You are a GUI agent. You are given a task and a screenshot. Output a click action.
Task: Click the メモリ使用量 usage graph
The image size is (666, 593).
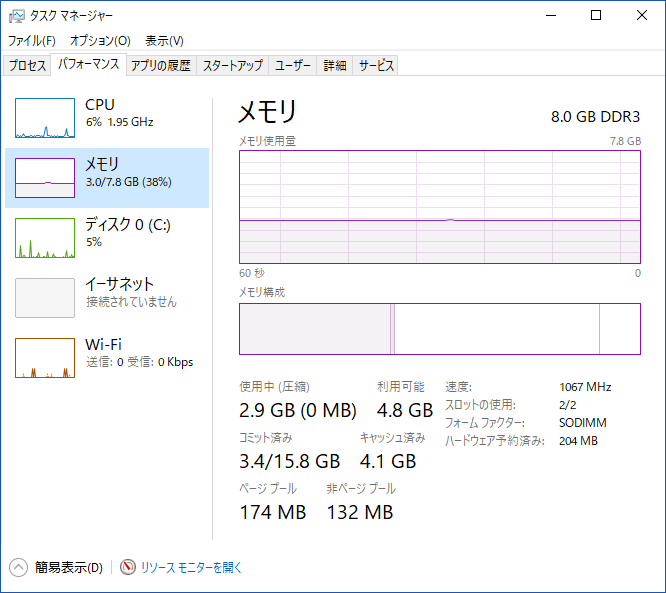(x=440, y=207)
